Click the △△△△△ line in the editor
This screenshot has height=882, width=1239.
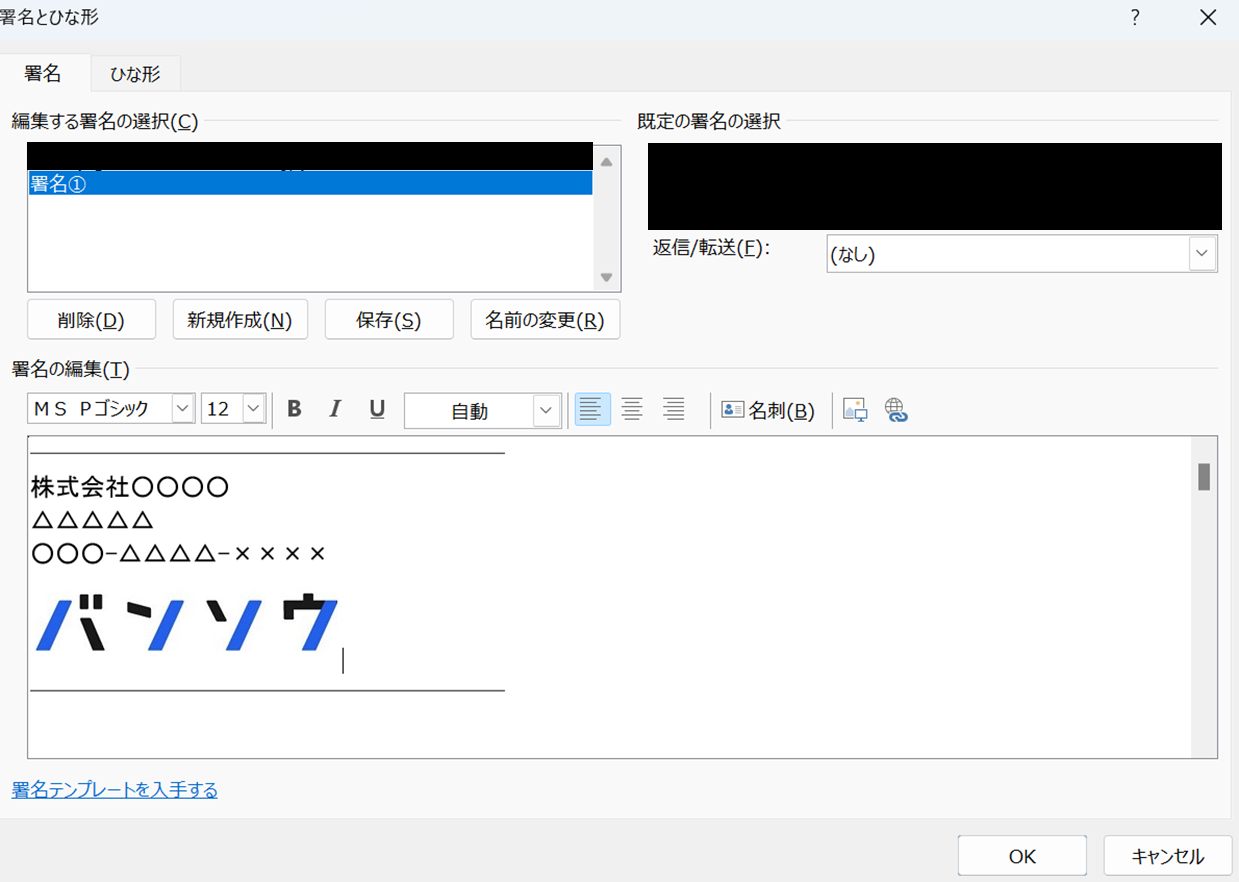coord(91,521)
